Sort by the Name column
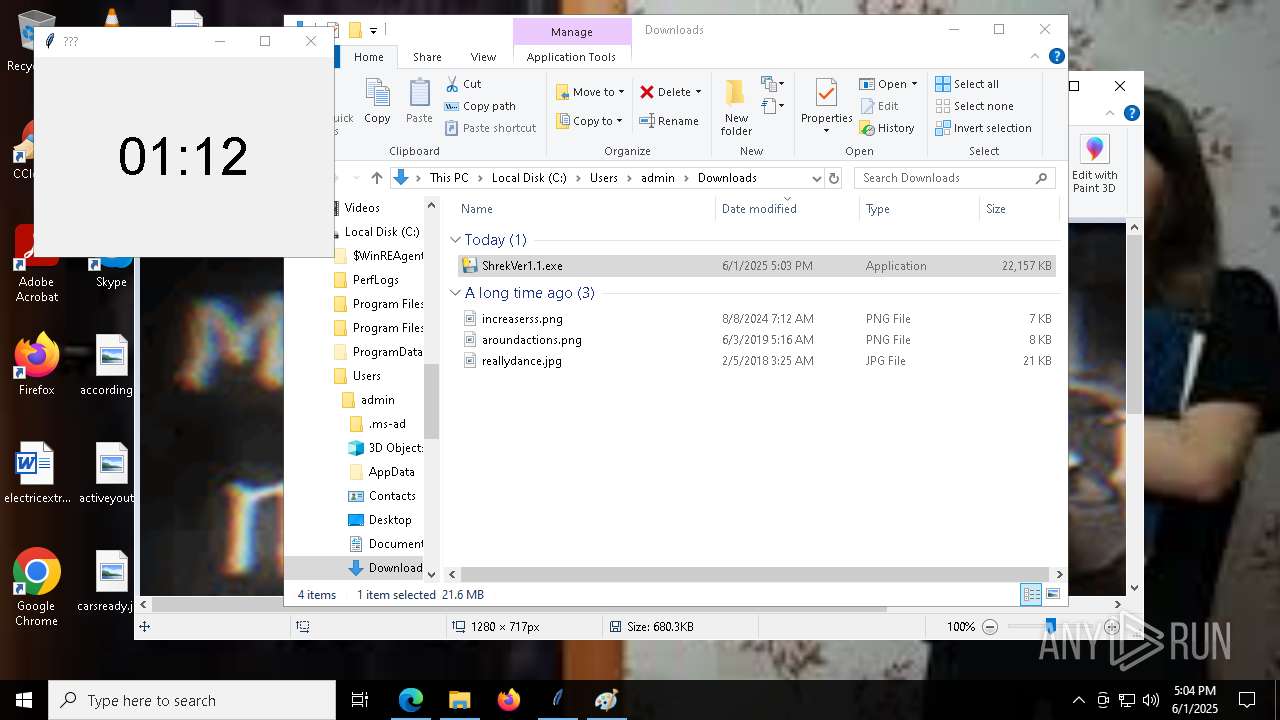The height and width of the screenshot is (720, 1280). [585, 209]
